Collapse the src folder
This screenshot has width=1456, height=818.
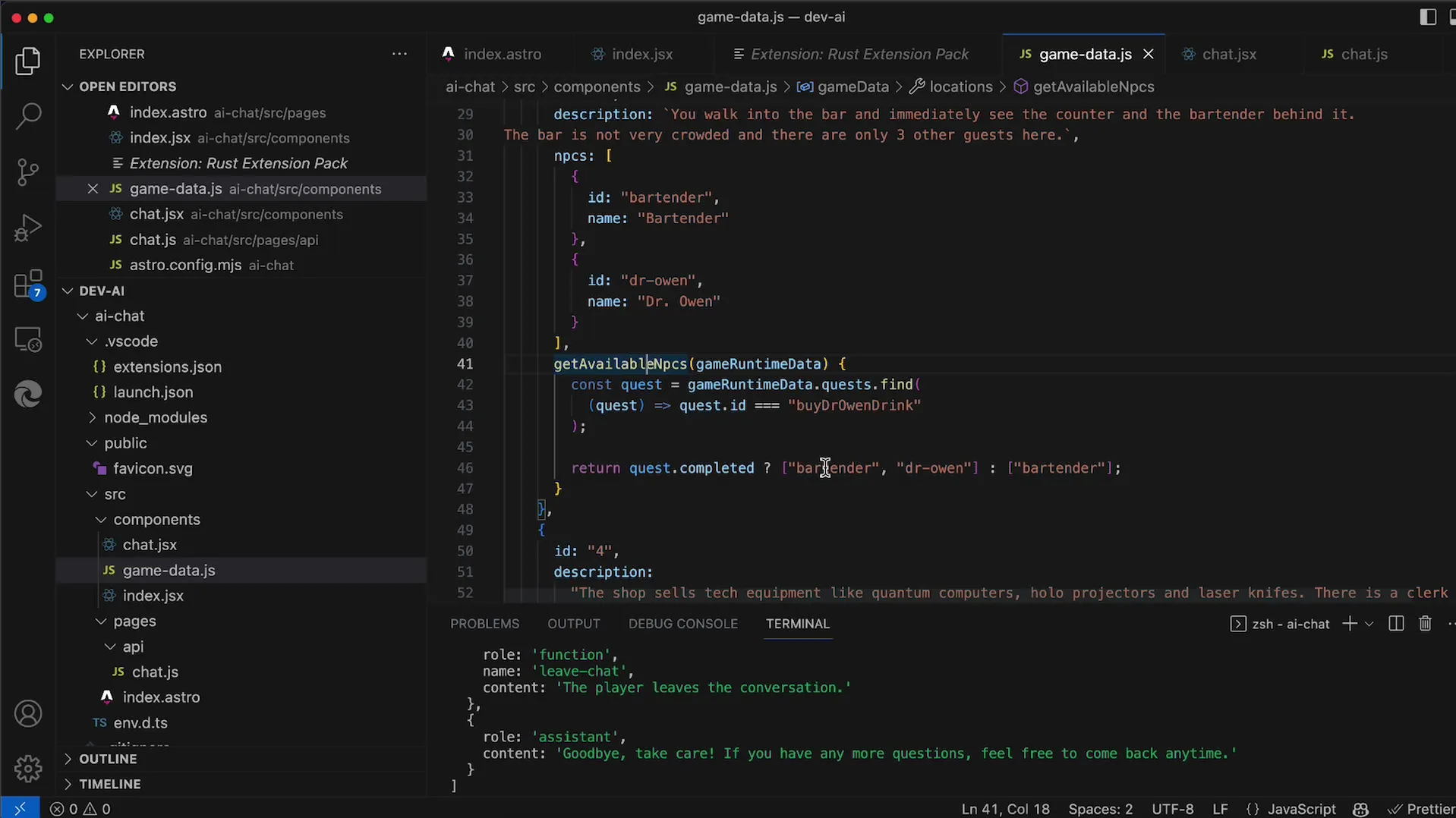pos(92,494)
